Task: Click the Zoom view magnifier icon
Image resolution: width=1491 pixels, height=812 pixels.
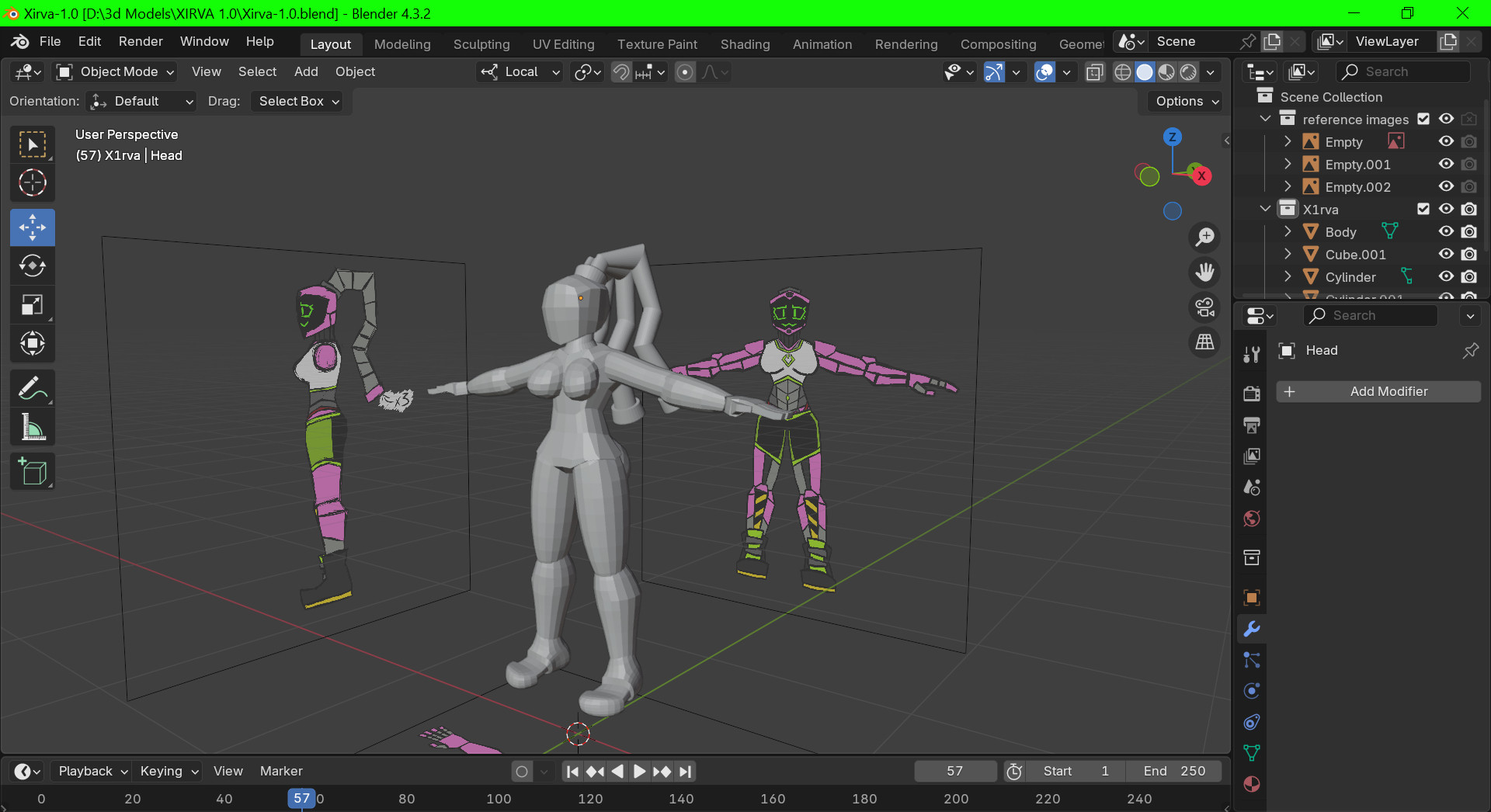Action: coord(1204,237)
